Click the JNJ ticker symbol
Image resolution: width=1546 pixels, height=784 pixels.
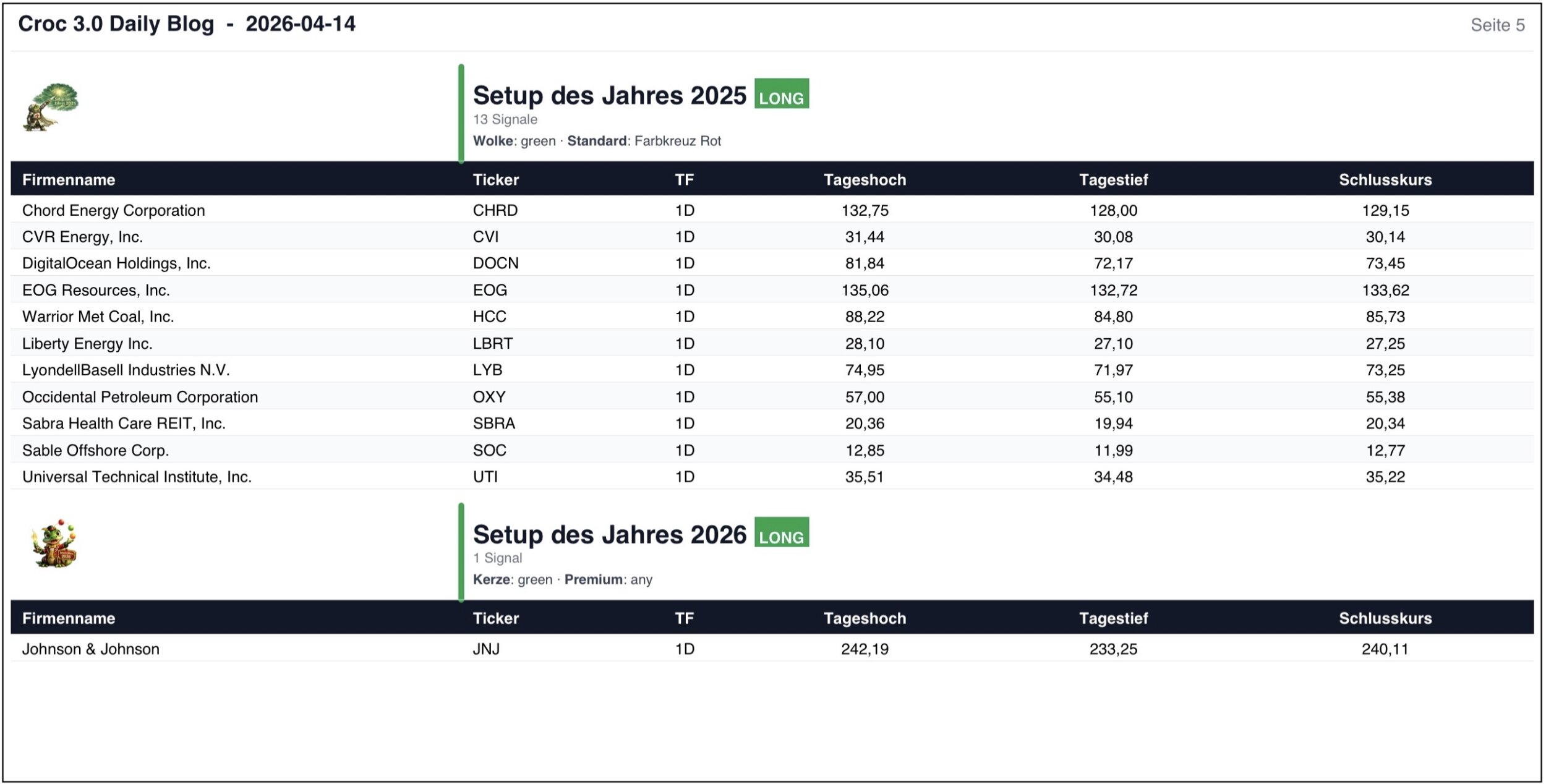tap(486, 649)
